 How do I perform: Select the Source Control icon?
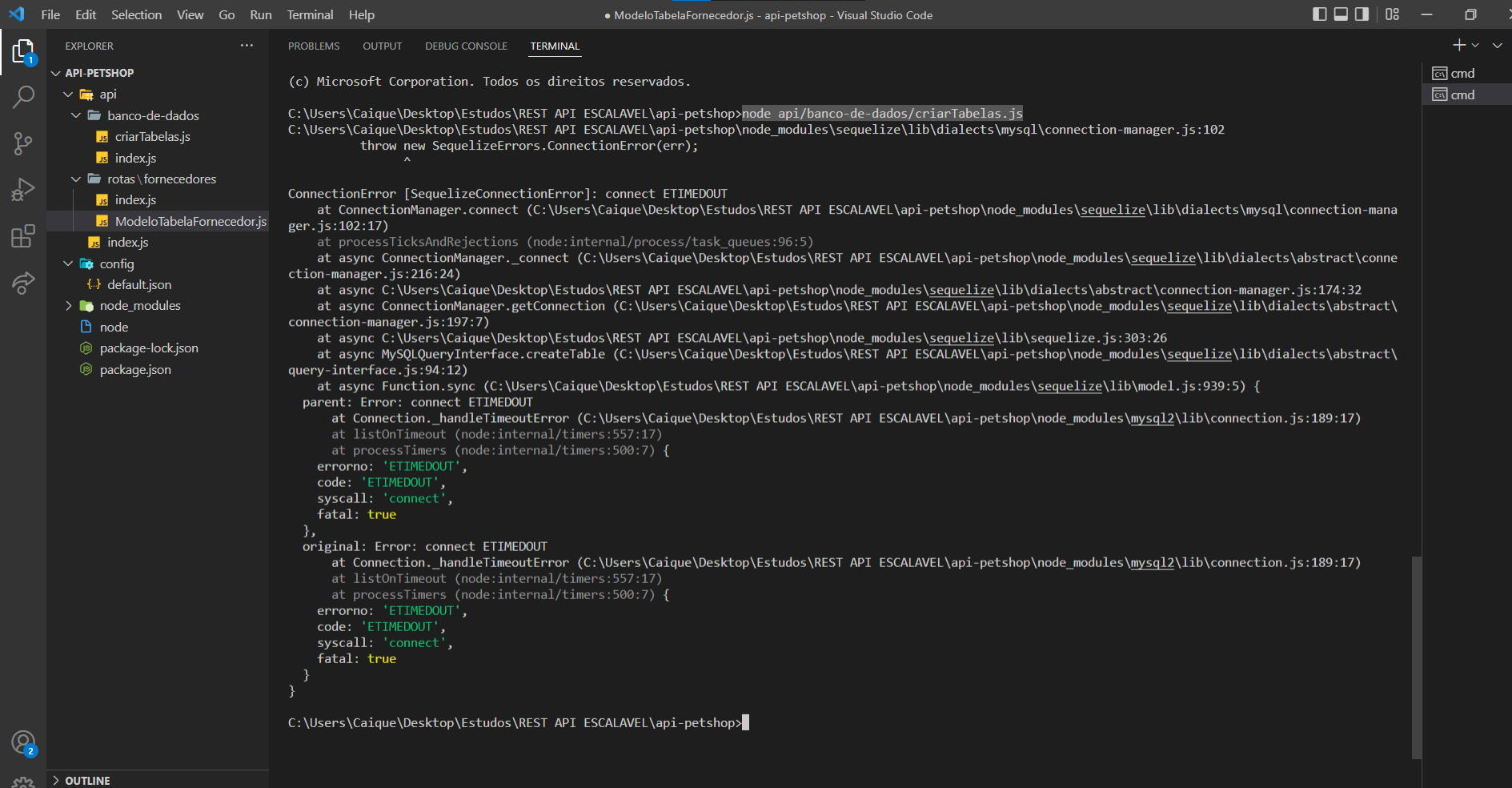coord(24,143)
